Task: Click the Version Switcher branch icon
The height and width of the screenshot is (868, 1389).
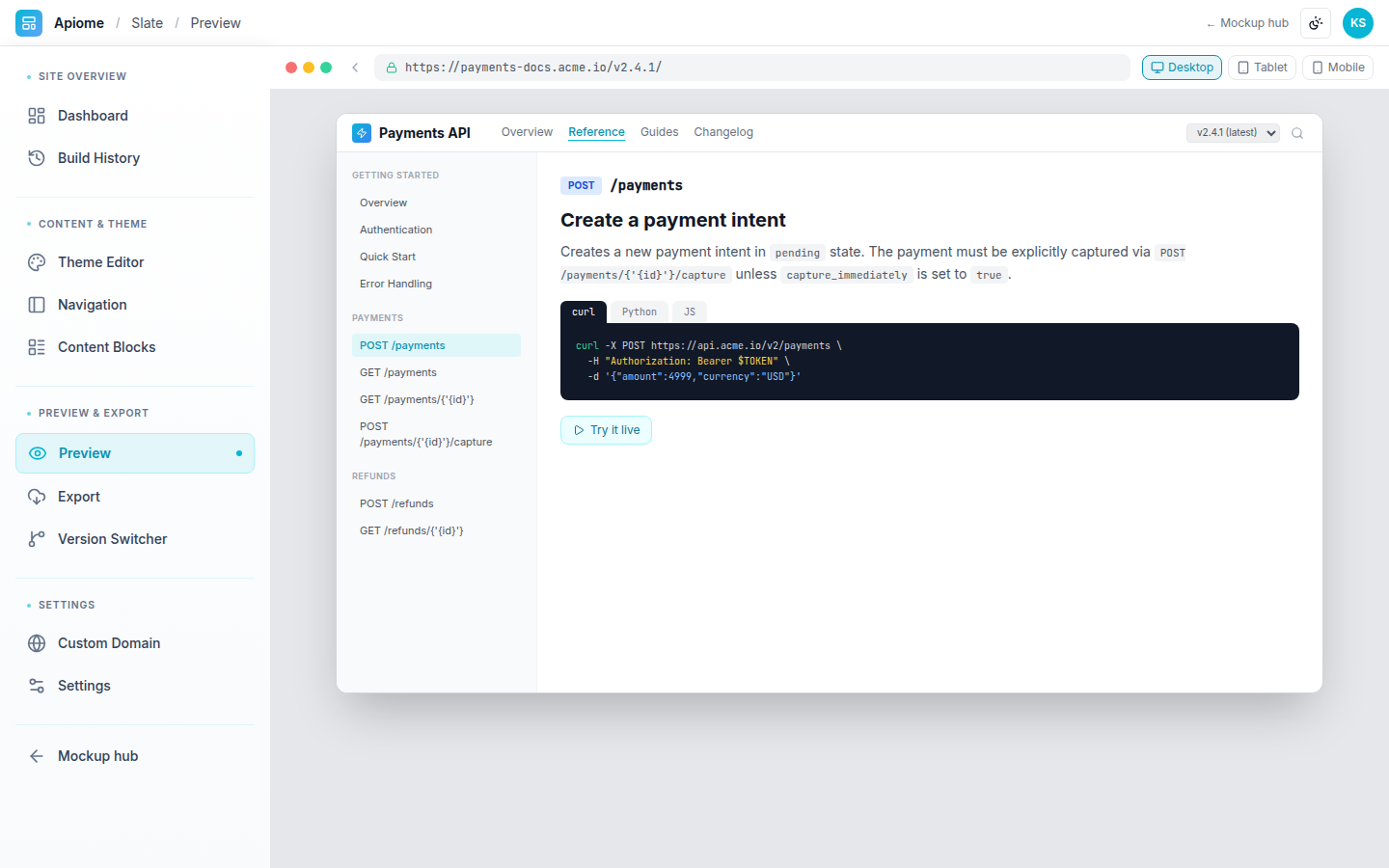Action: coord(37,539)
